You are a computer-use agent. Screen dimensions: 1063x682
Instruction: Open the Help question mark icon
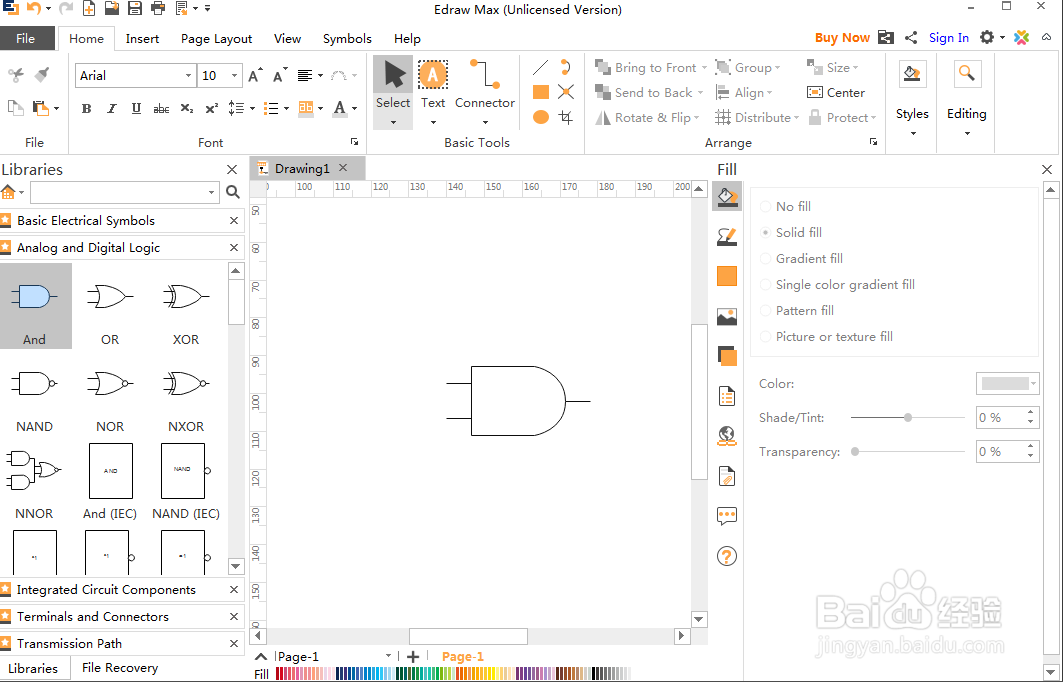(727, 556)
